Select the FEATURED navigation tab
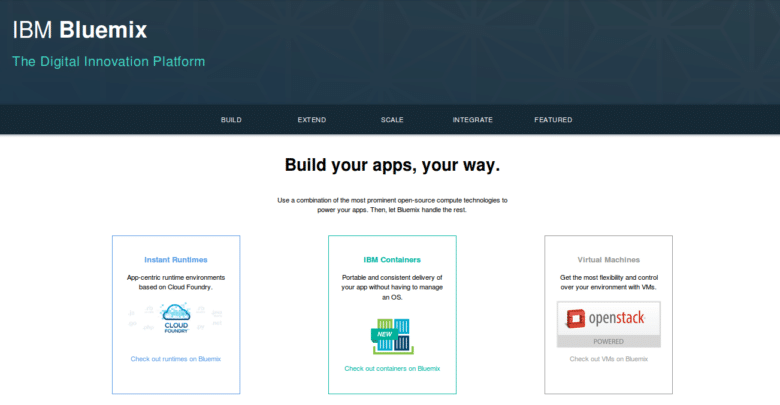 pyautogui.click(x=553, y=120)
